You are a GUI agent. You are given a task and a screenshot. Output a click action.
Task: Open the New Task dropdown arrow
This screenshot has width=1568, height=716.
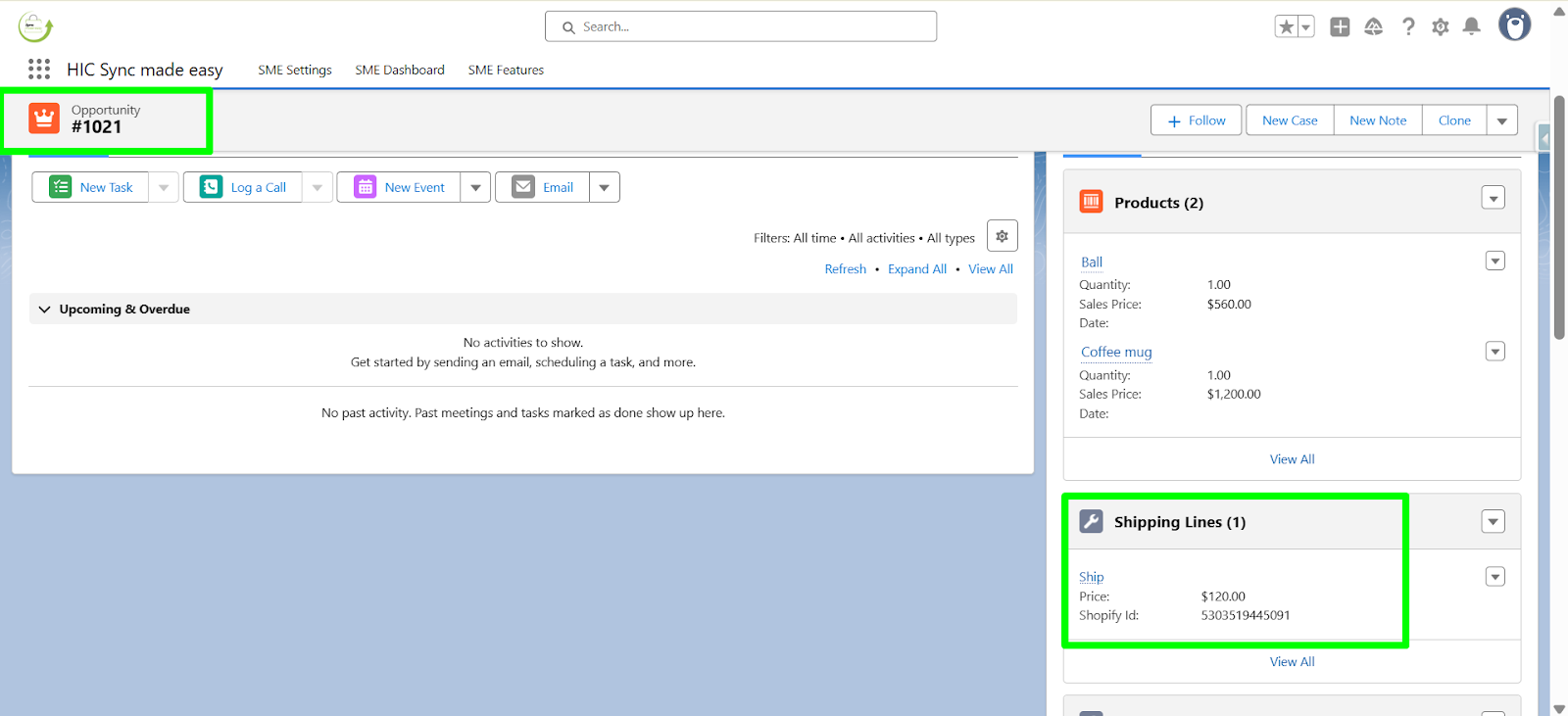point(164,187)
